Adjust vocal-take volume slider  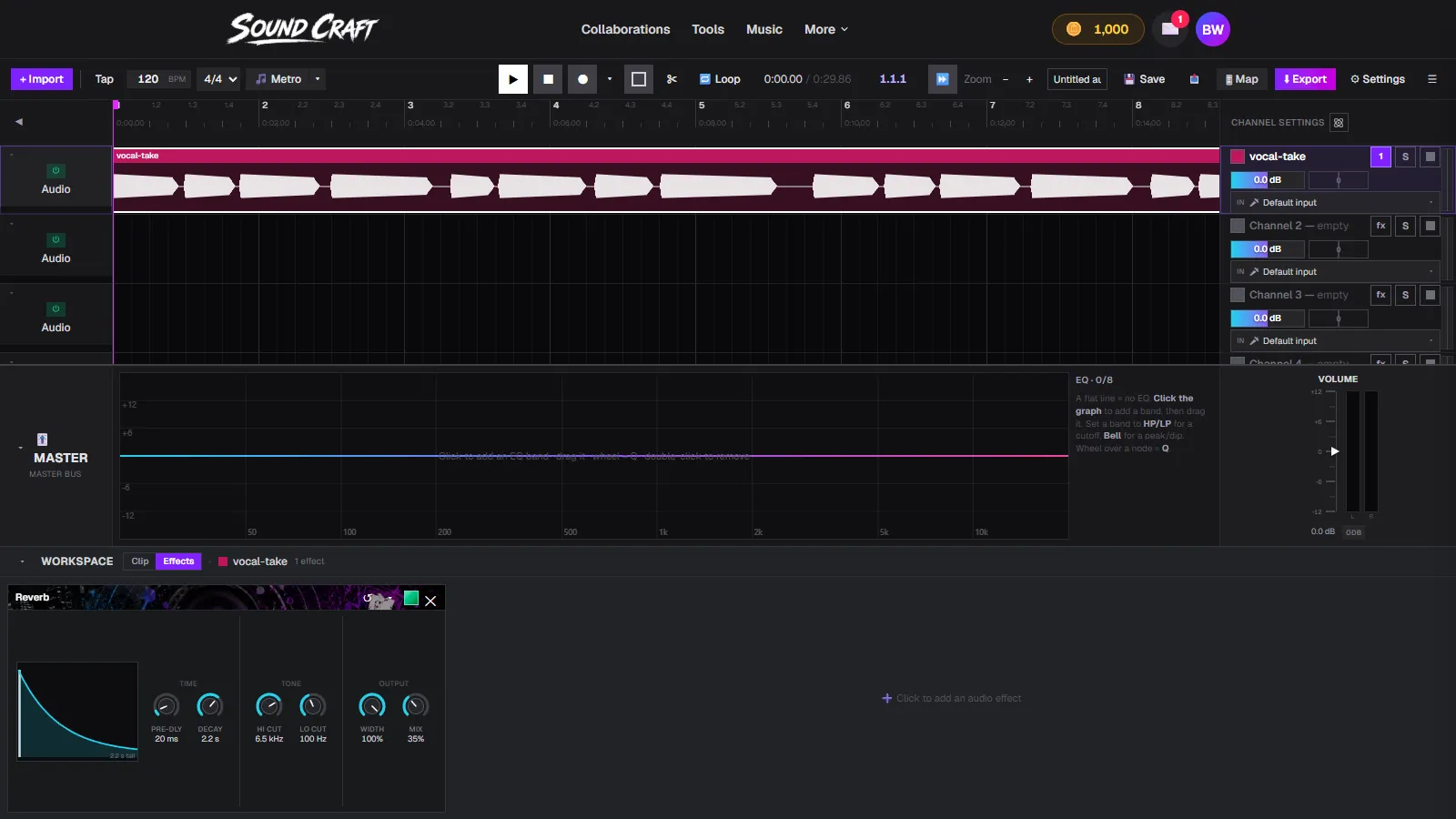pyautogui.click(x=1268, y=180)
